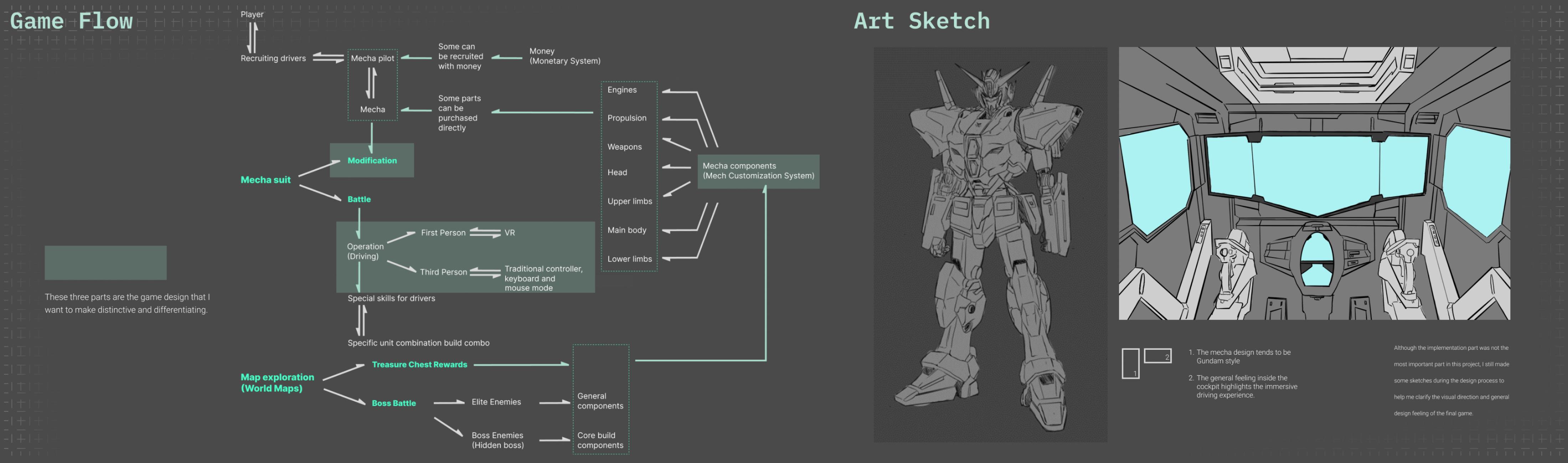Click the double arrow below Player label
The image size is (1568, 463).
[x=252, y=37]
